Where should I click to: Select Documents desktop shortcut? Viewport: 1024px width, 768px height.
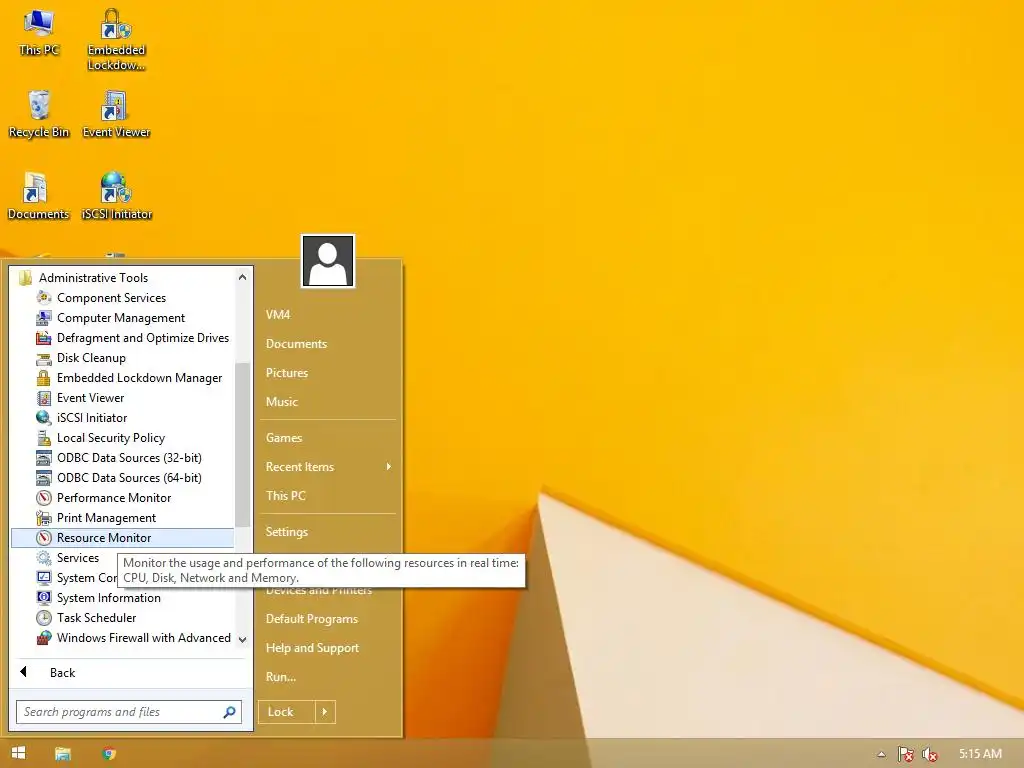[x=38, y=196]
